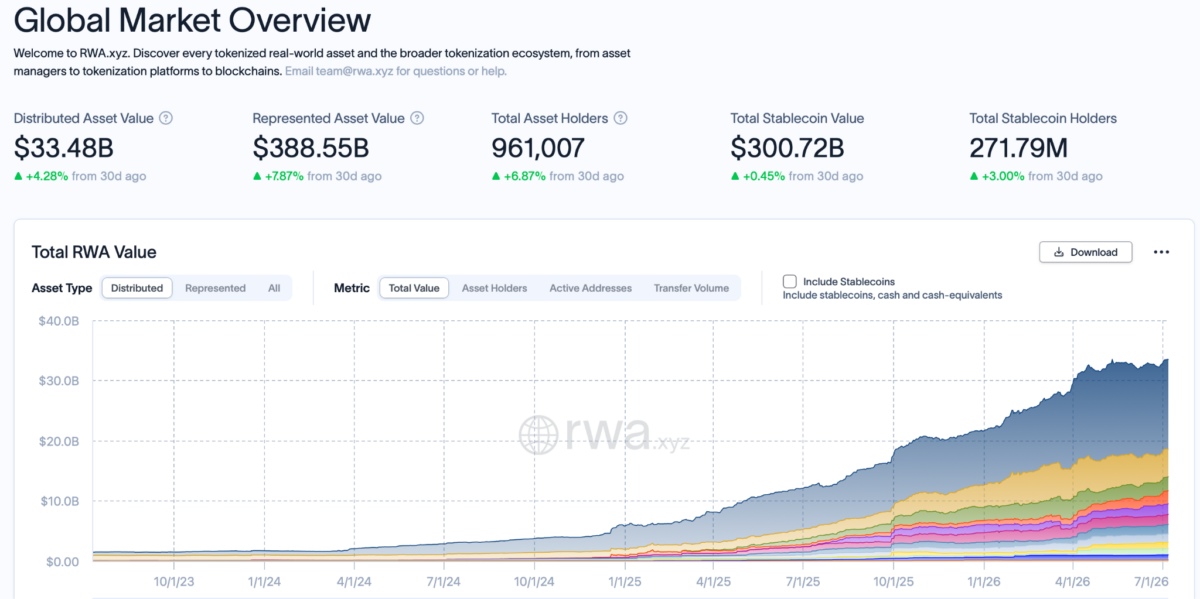Click the 4/1/25 x-axis date

coord(713,580)
